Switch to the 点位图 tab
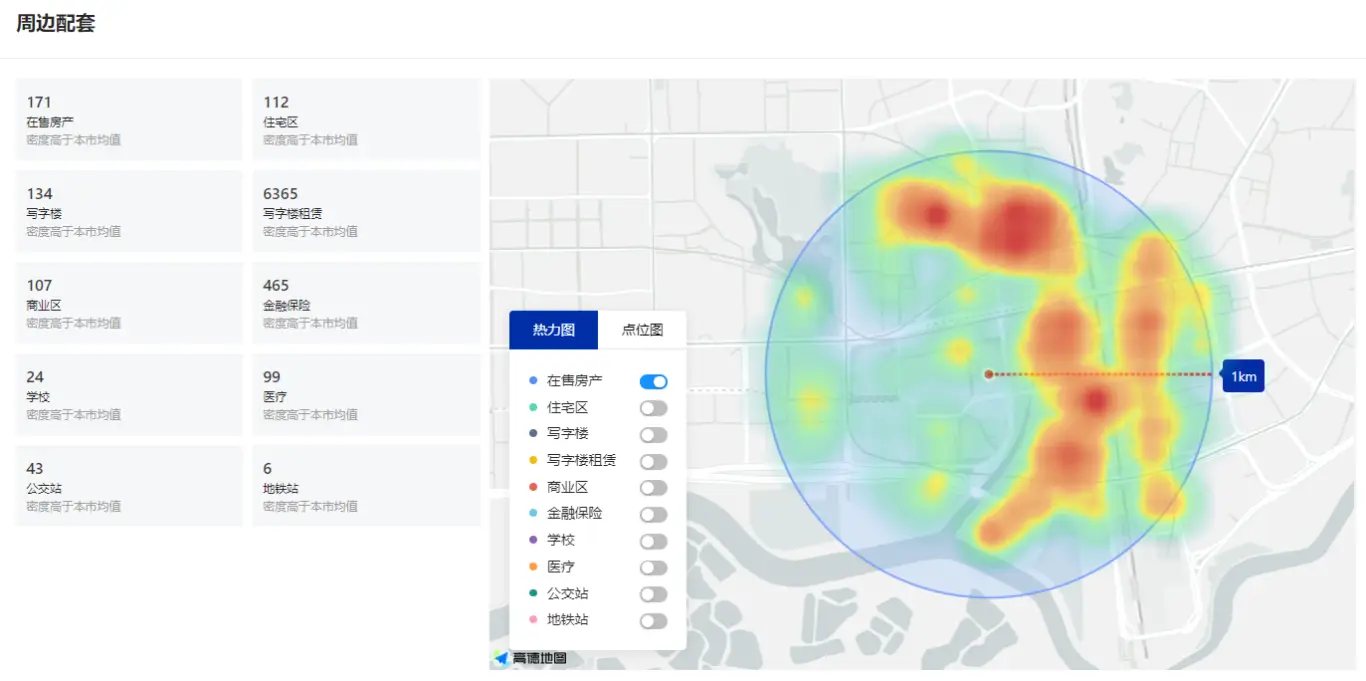 coord(642,330)
